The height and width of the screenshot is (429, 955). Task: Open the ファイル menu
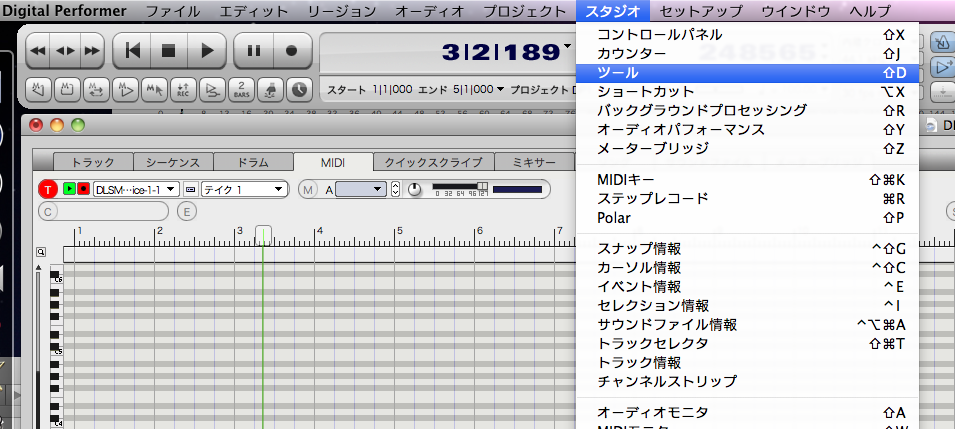click(173, 11)
